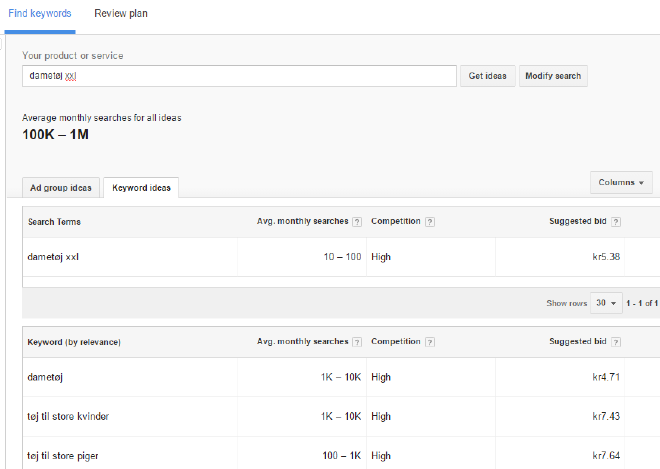Click help icon beside Avg. monthly searches in Search Terms table
The height and width of the screenshot is (469, 660).
pyautogui.click(x=358, y=222)
